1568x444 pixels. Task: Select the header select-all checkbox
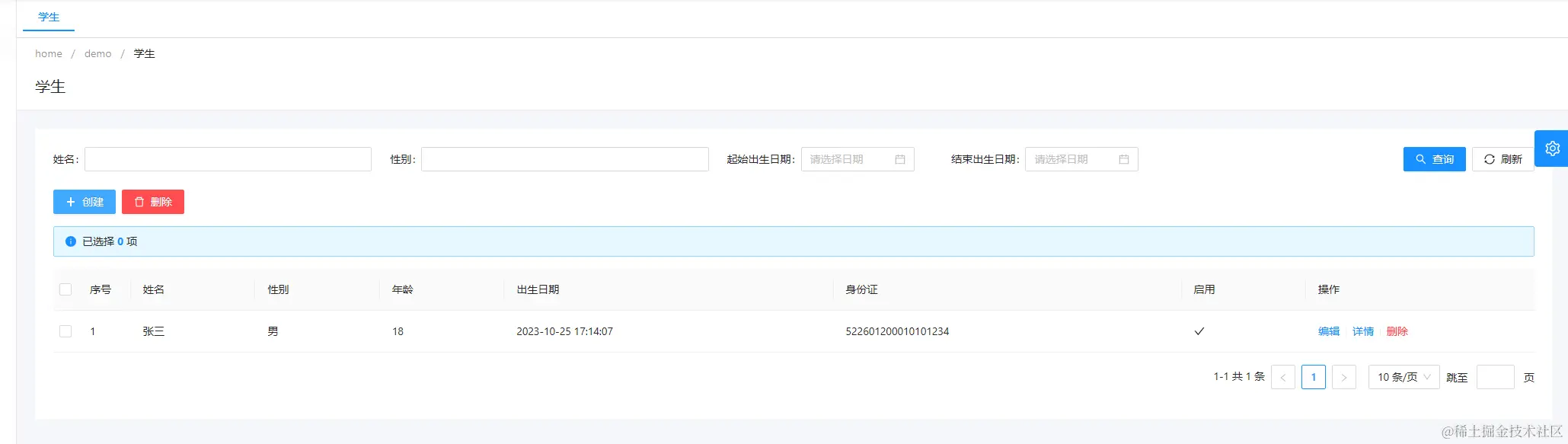click(65, 289)
